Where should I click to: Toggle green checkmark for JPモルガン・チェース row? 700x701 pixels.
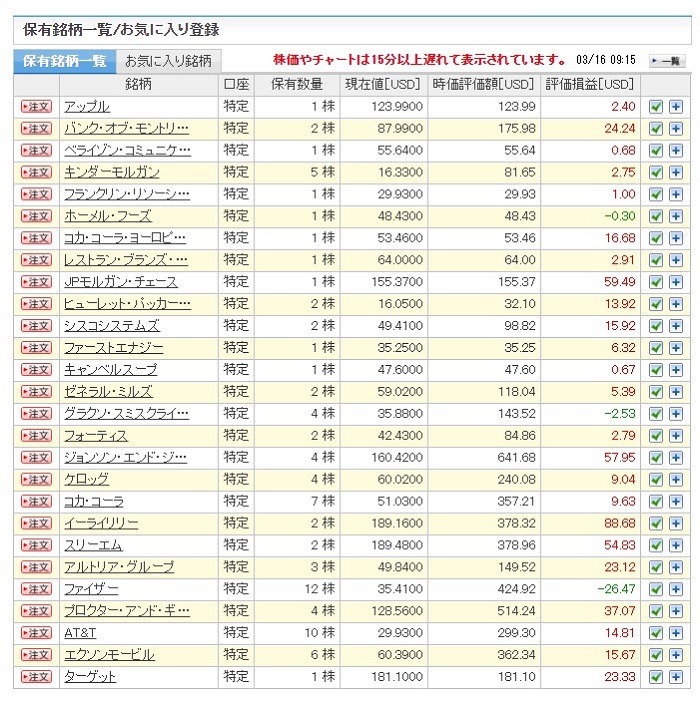pos(656,282)
